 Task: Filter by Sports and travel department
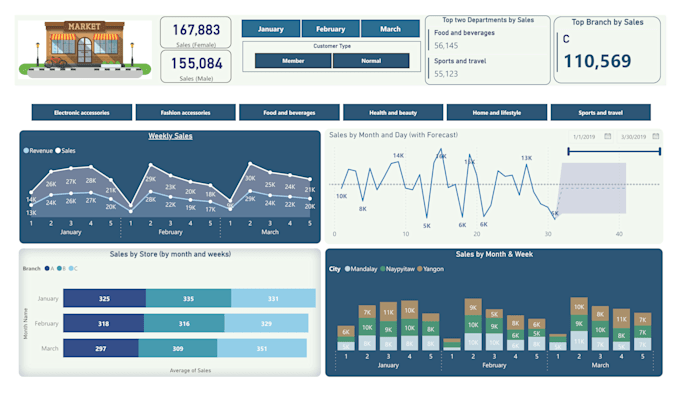601,112
